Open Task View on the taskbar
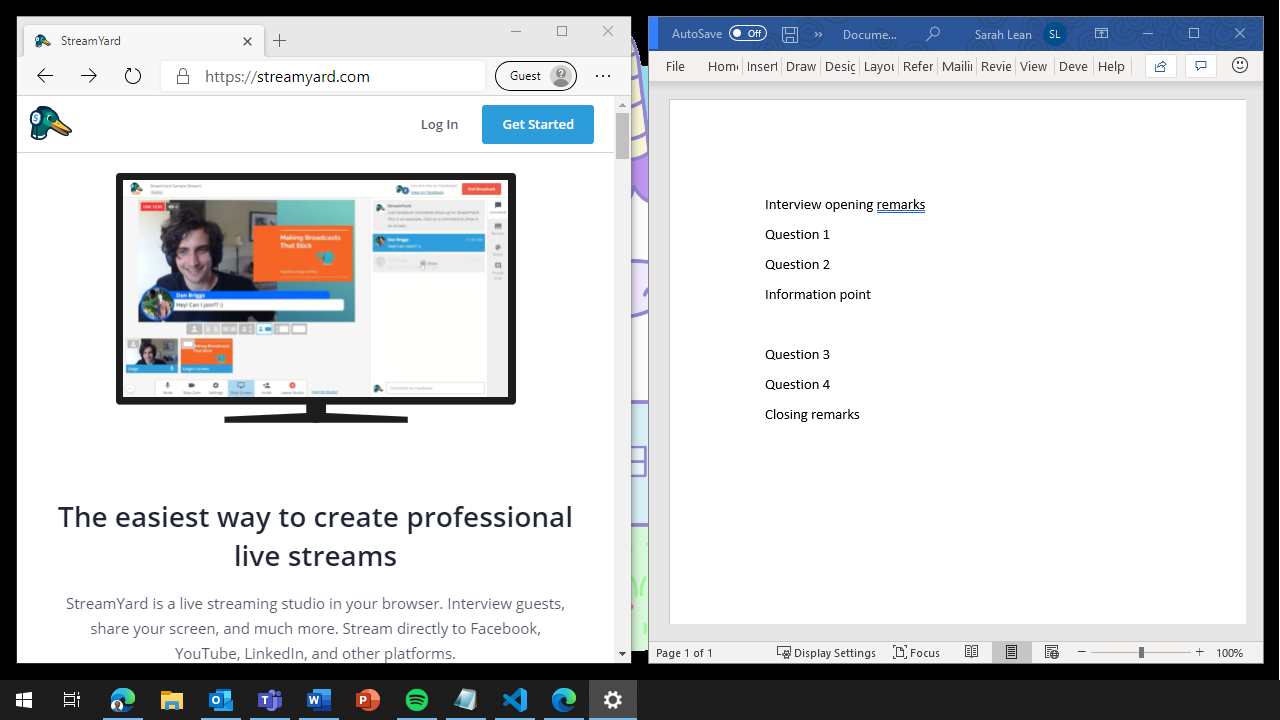 click(x=72, y=700)
